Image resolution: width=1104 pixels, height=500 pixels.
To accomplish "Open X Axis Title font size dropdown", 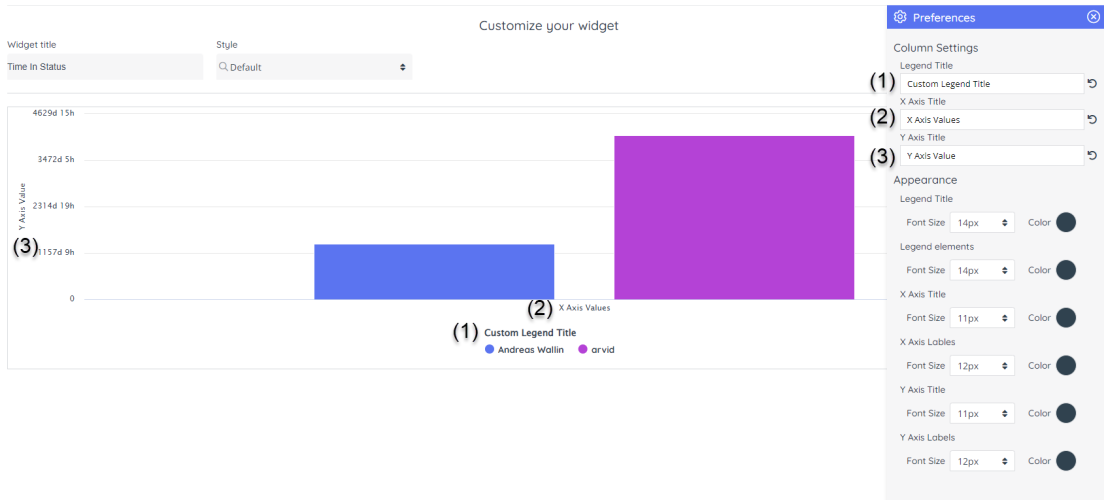I will point(982,318).
